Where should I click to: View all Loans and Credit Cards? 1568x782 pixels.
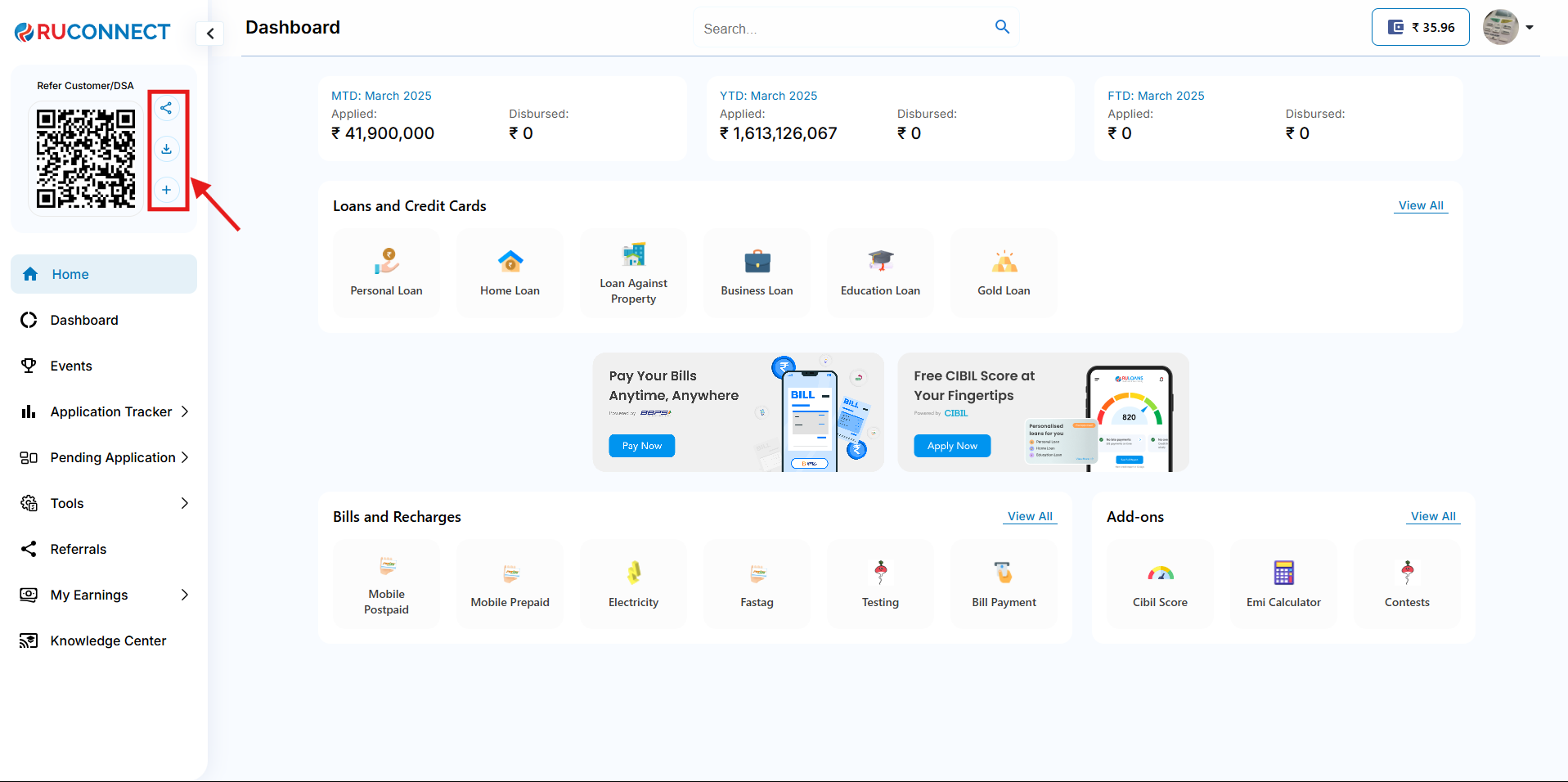pyautogui.click(x=1420, y=205)
